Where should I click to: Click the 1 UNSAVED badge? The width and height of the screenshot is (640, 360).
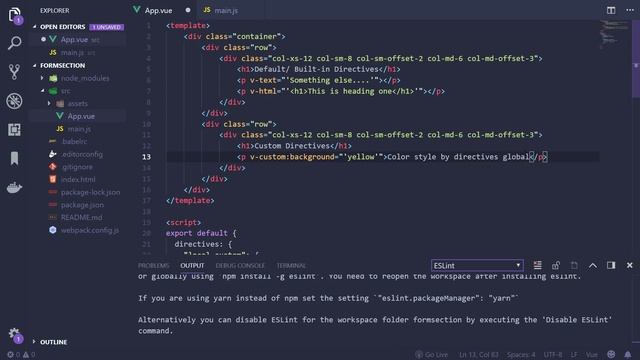[x=107, y=27]
